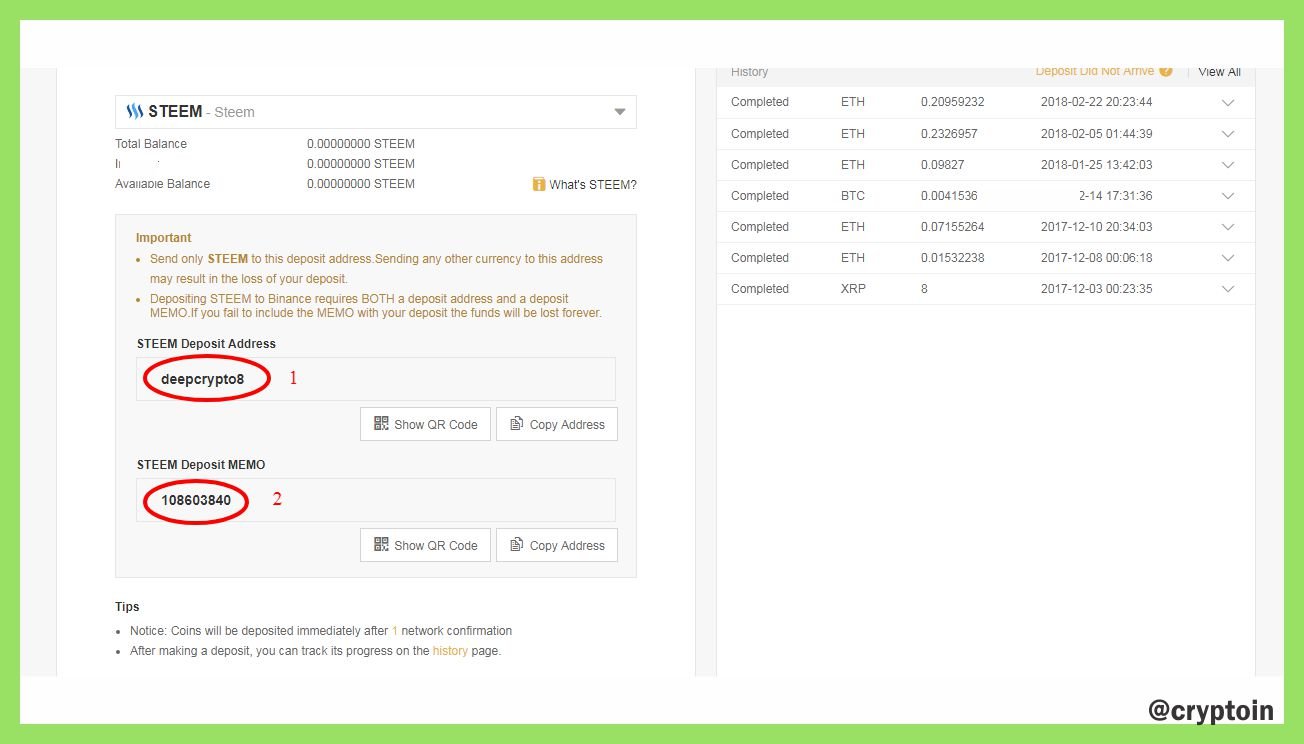Click the date 2017-12-03 00:23:35
Image resolution: width=1304 pixels, height=744 pixels.
click(x=1096, y=289)
